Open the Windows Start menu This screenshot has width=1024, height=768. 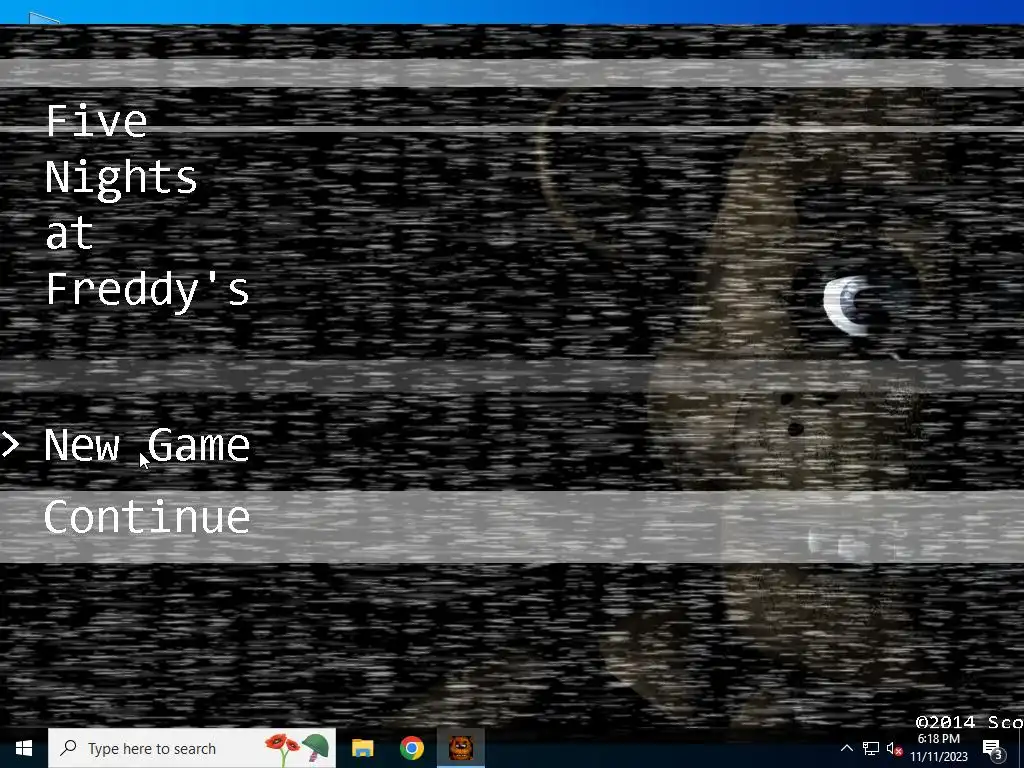[24, 748]
